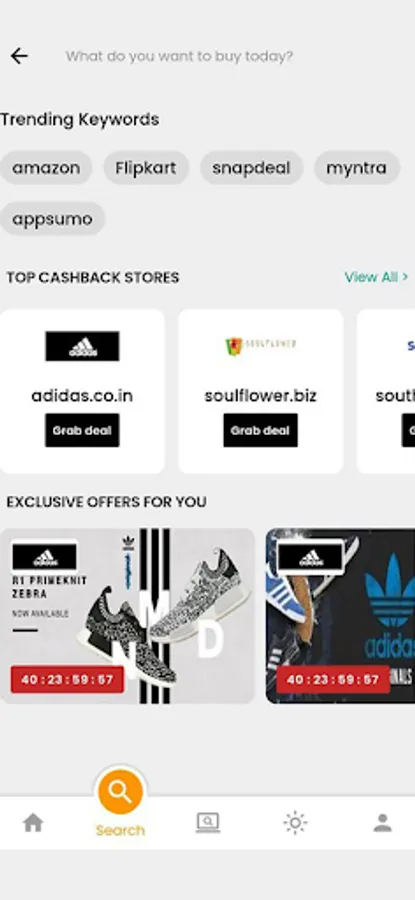
Task: Open the laptop search icon tab
Action: click(208, 823)
